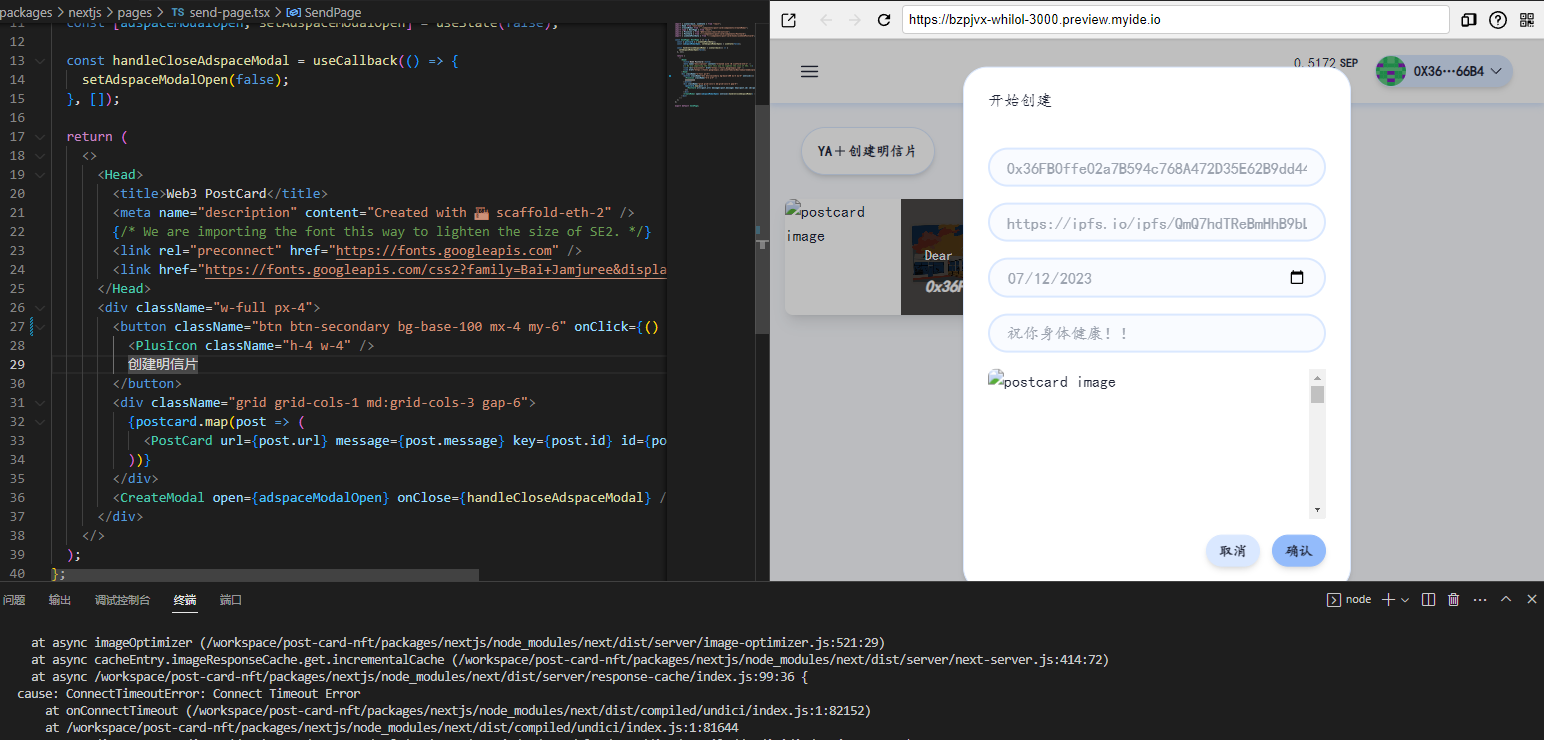Click modal scrollbar down arrow

1318,510
